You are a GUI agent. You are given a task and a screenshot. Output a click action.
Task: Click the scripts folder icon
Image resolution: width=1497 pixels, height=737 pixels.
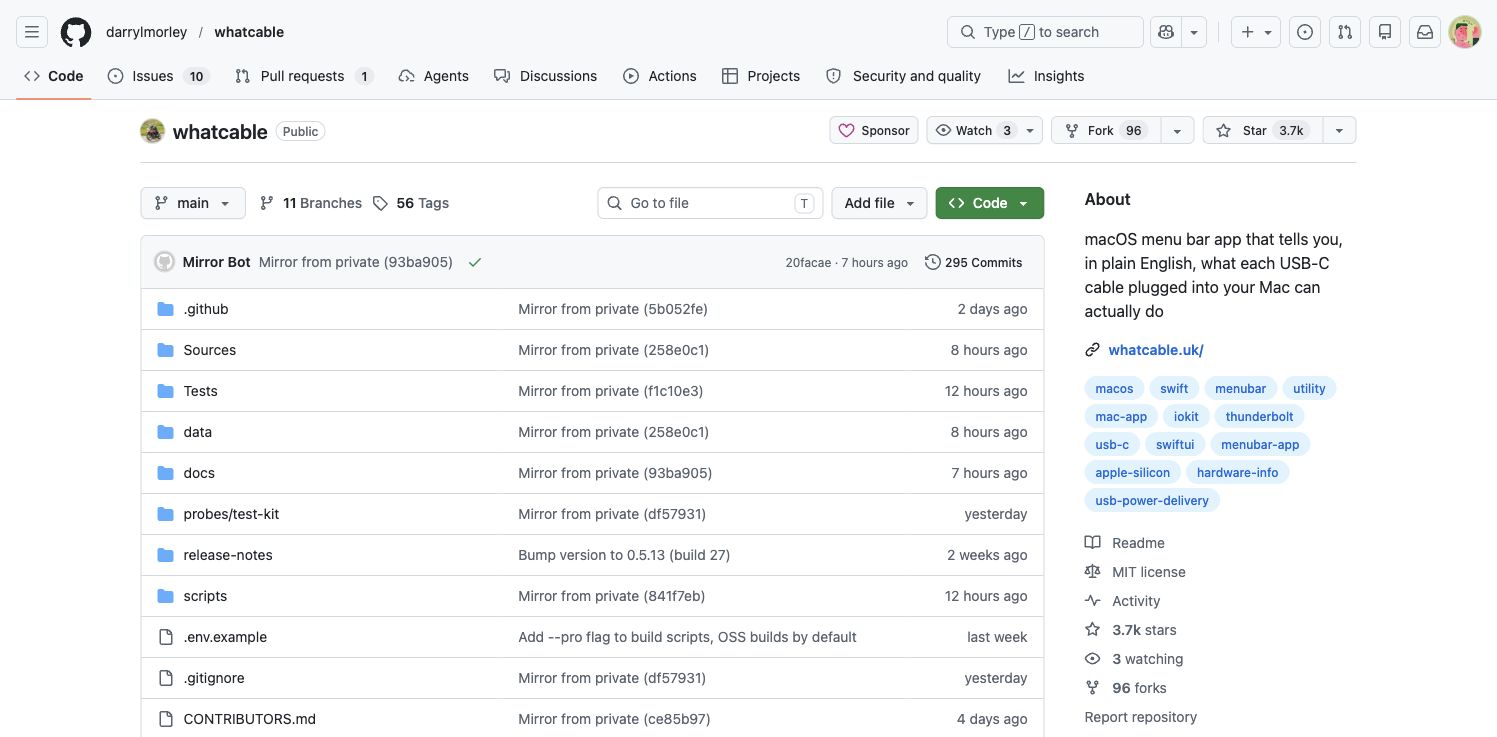166,596
